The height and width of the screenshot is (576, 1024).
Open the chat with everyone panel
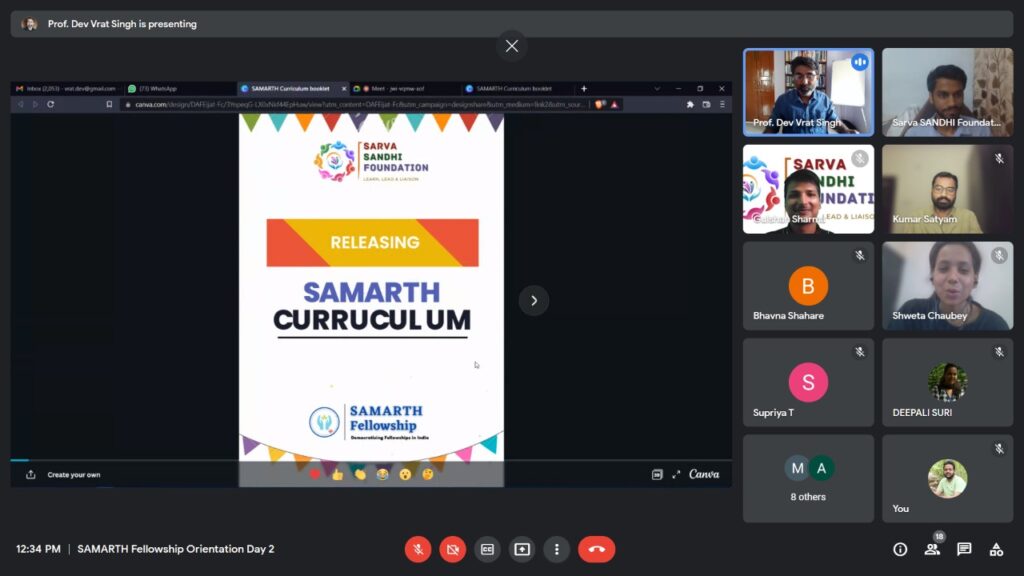(964, 549)
